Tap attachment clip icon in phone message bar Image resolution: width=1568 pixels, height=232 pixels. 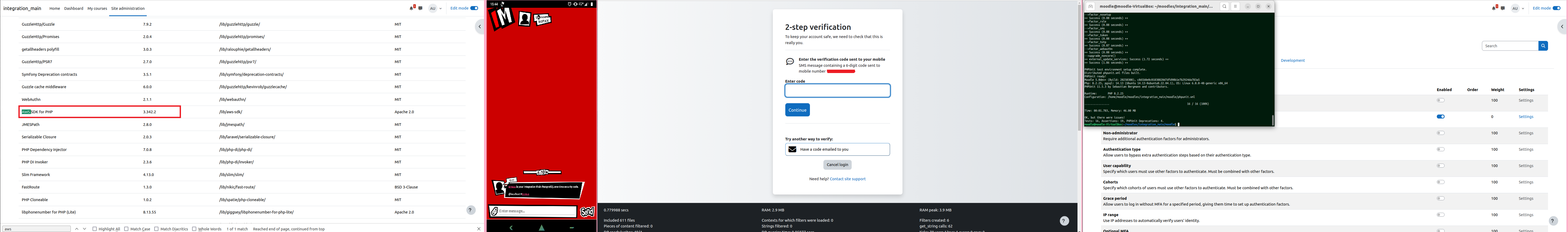(x=494, y=211)
